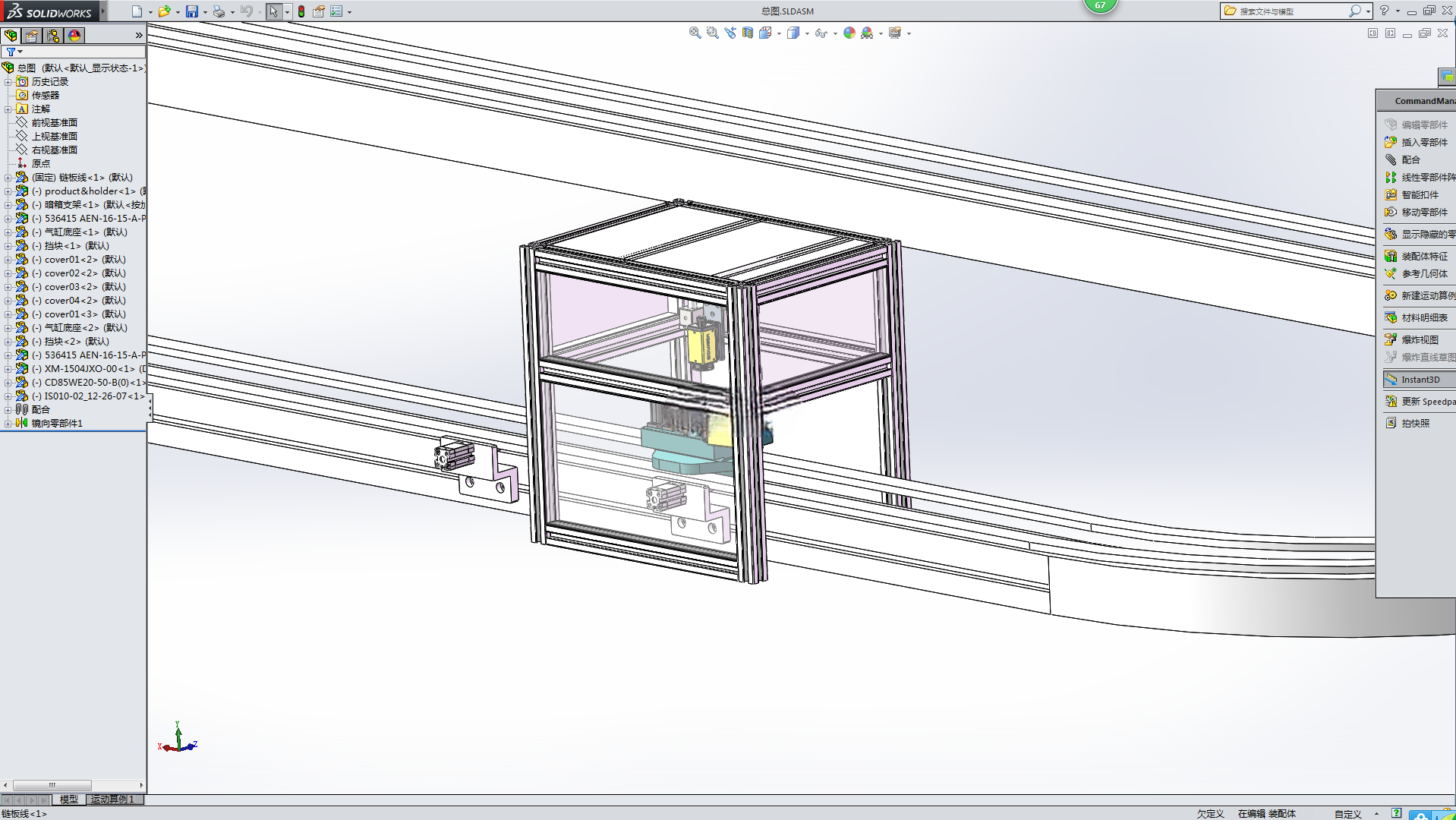Toggle the Hide/Show Items glasses icon
The image size is (1456, 820).
pos(820,33)
